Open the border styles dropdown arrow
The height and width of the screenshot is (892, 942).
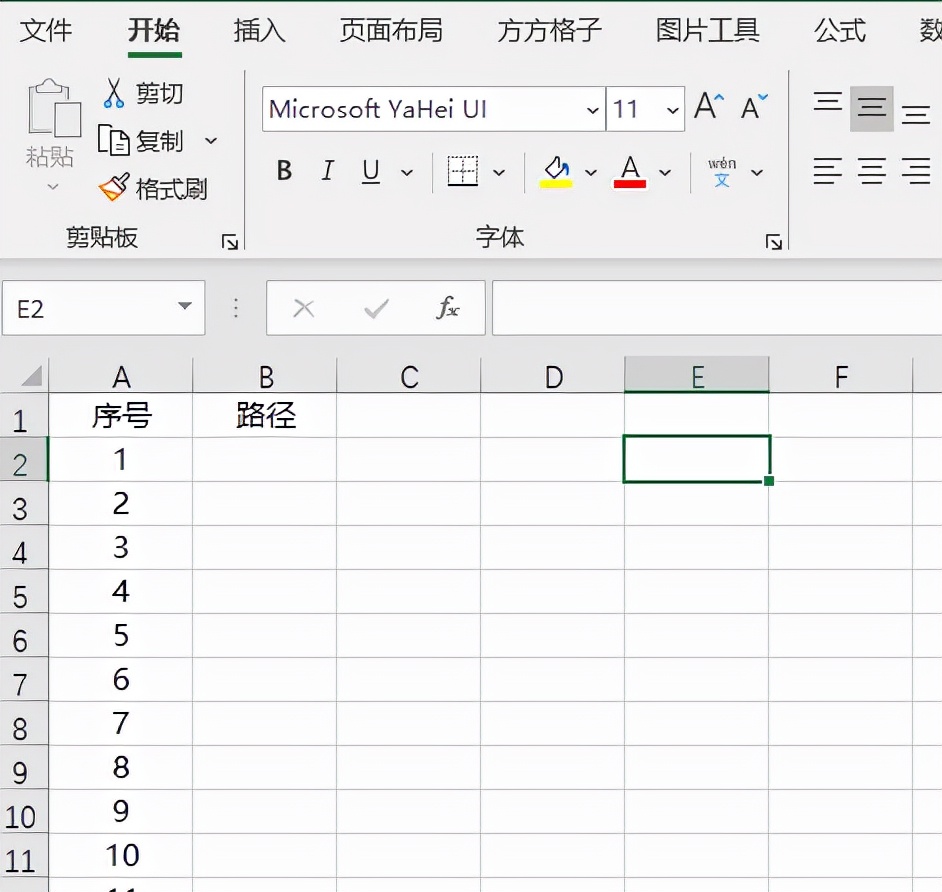499,171
